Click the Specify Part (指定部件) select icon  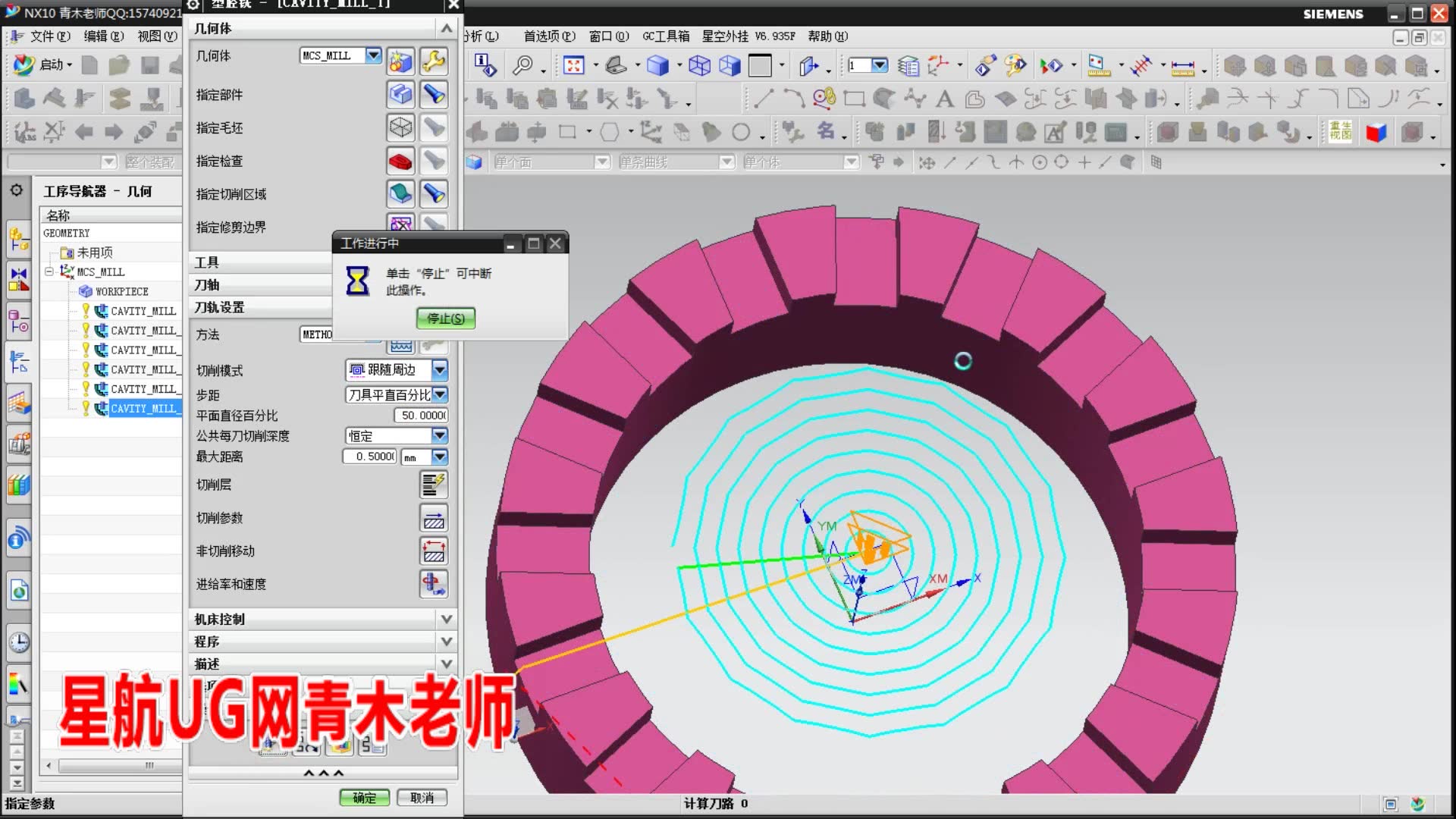click(400, 95)
